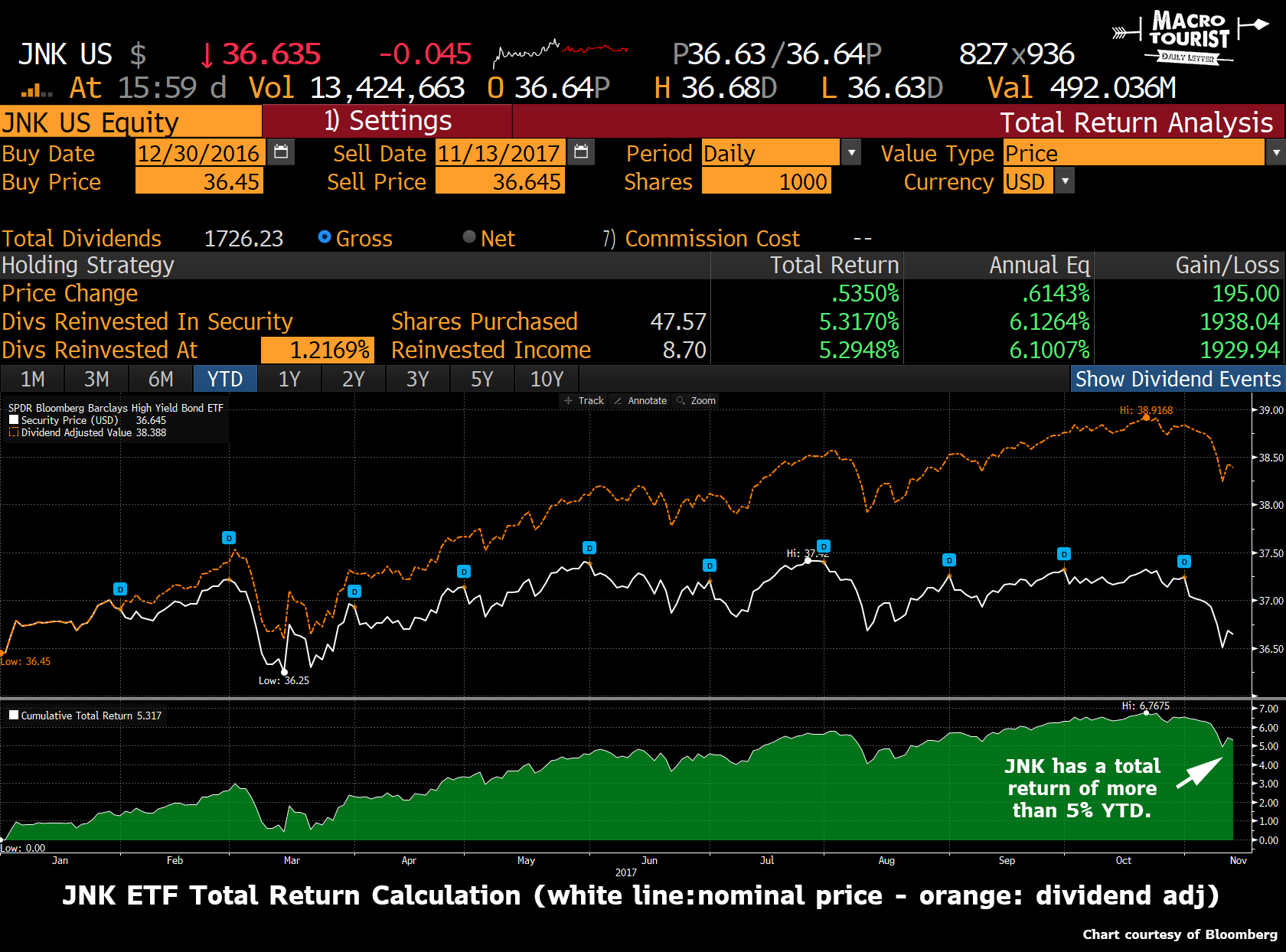
Task: Activate the Track crosshair tool
Action: pos(584,400)
